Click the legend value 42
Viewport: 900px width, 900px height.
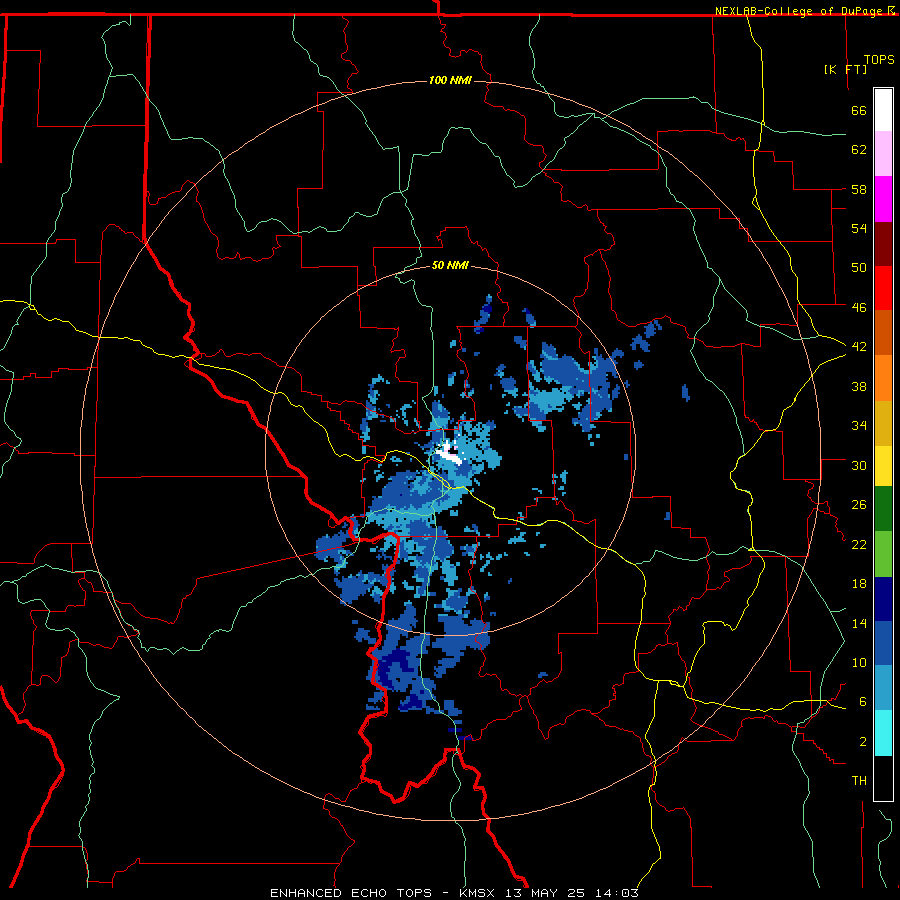click(x=859, y=347)
